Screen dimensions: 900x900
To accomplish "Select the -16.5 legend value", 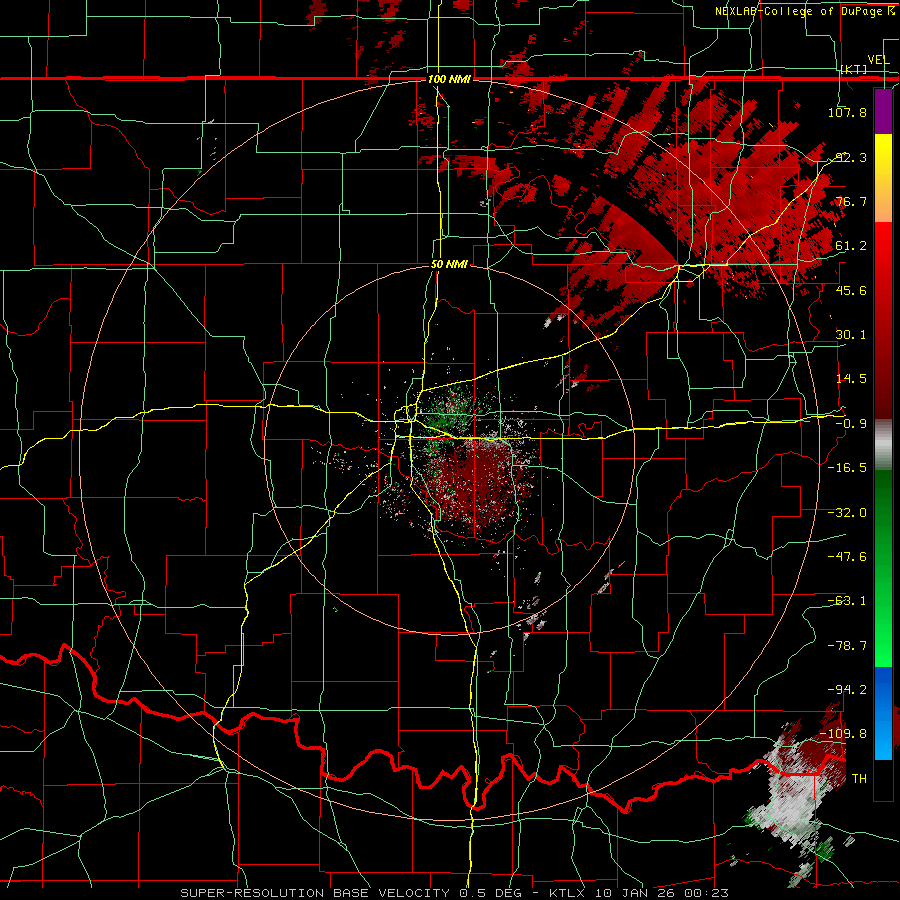I will coord(847,468).
